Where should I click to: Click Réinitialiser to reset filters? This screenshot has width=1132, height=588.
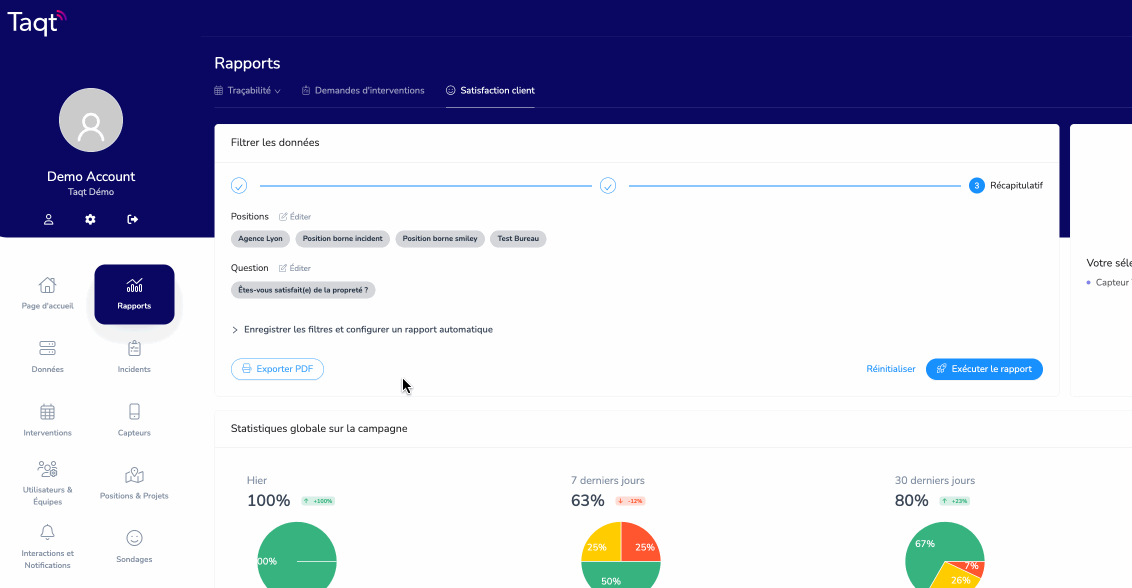coord(891,369)
